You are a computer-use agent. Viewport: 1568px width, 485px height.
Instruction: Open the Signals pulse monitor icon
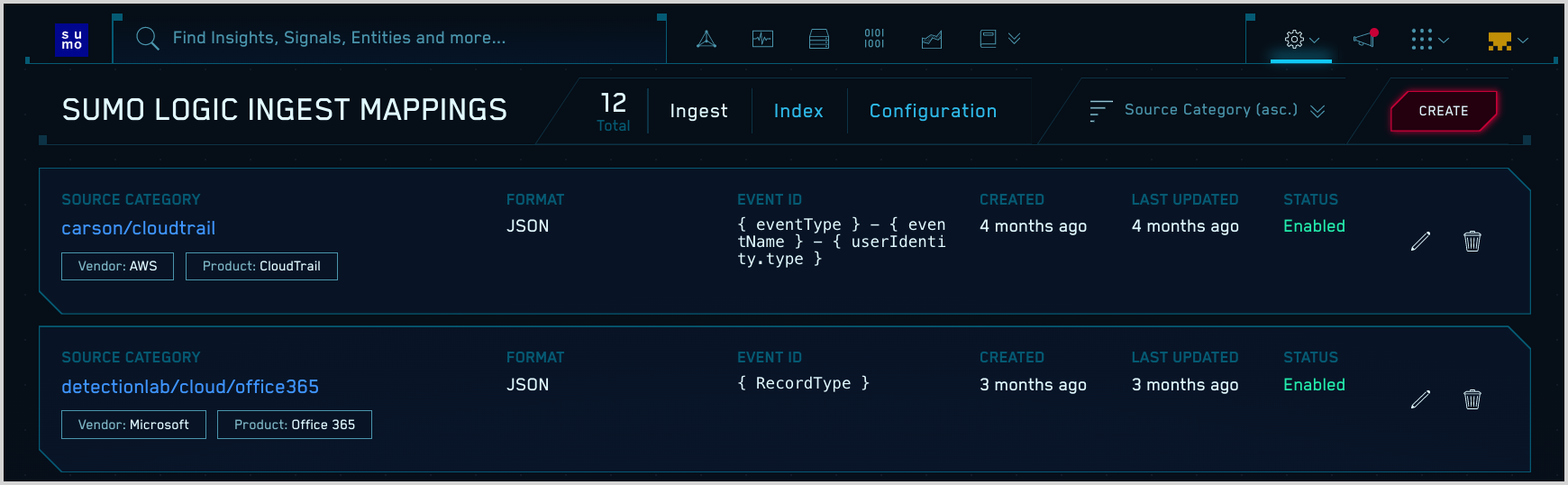click(762, 39)
